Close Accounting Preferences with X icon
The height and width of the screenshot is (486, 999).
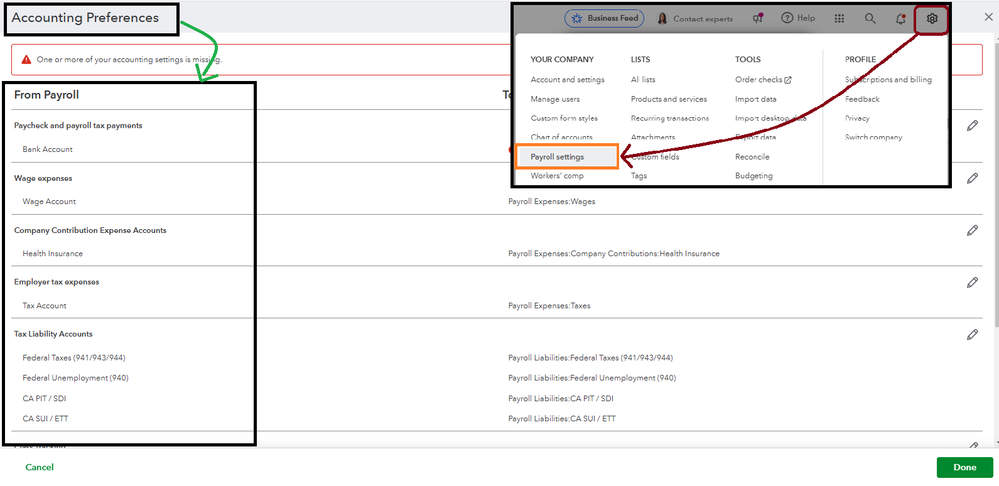click(x=988, y=17)
